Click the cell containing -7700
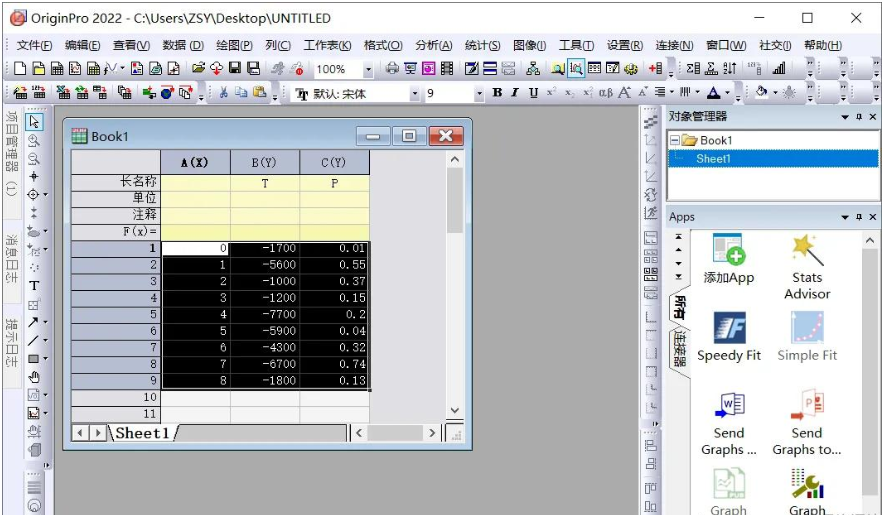The image size is (886, 515). point(264,314)
